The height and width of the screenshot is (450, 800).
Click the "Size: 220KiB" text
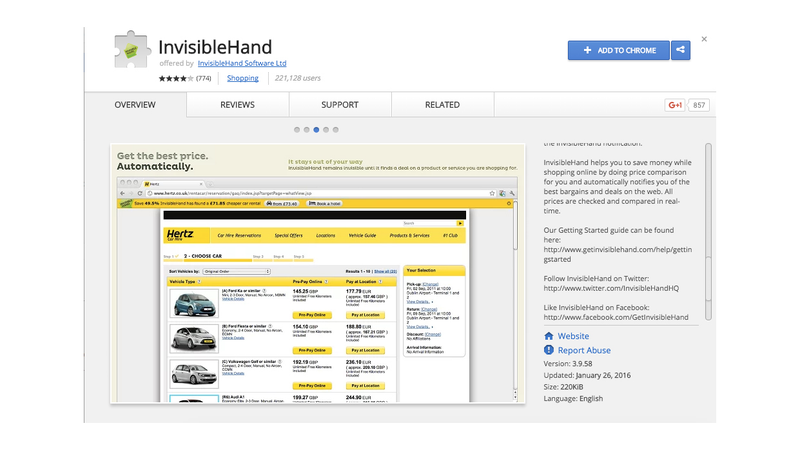click(563, 387)
